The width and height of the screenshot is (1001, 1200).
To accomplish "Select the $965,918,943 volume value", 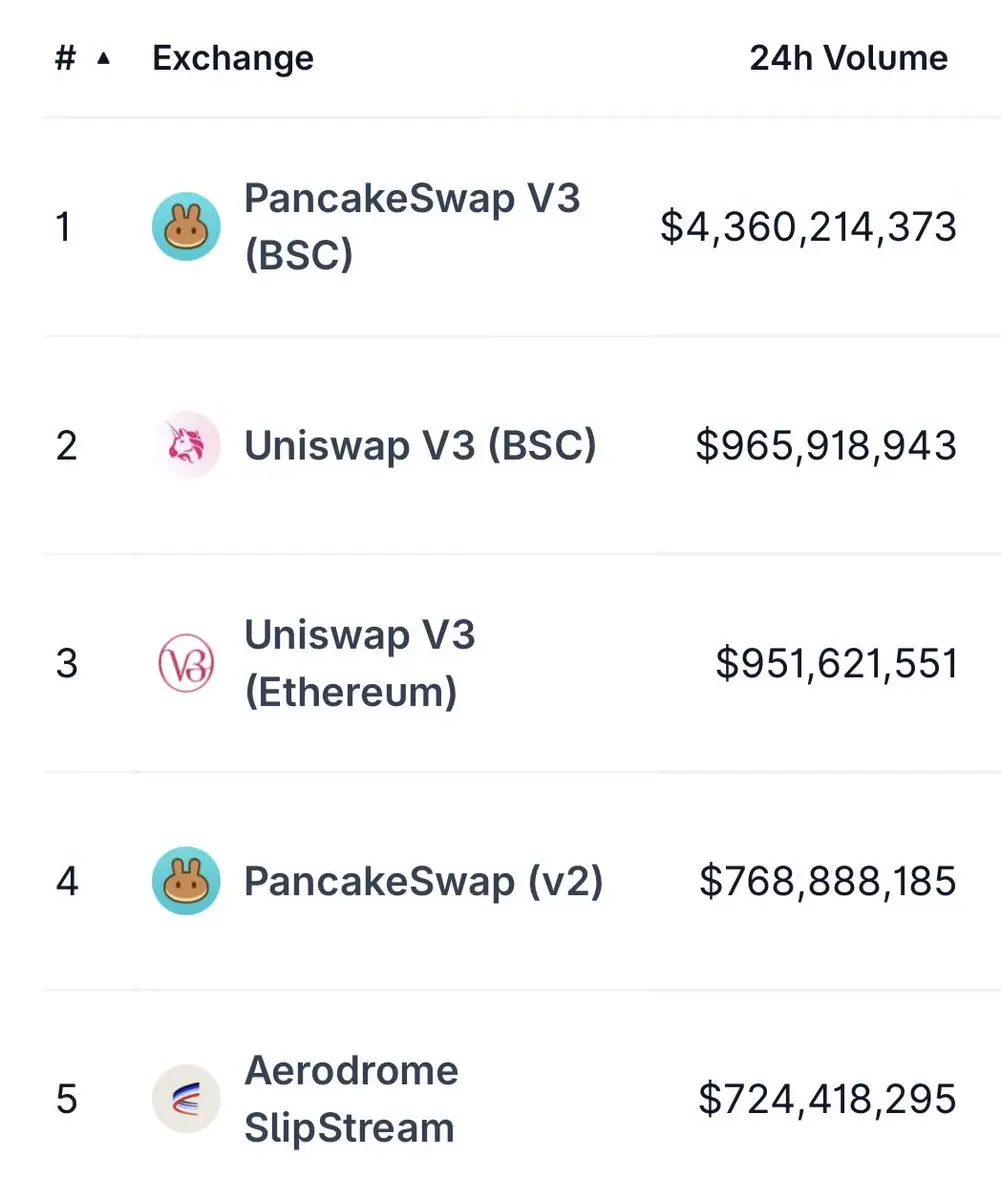I will (826, 445).
